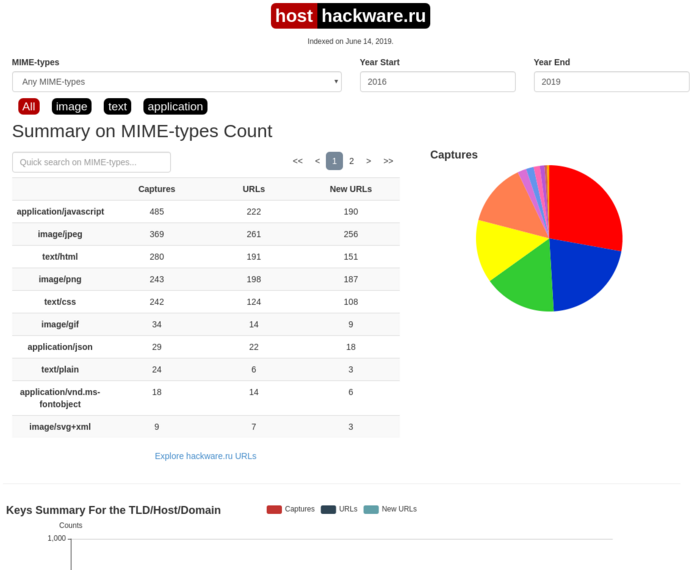700x570 pixels.
Task: Jump to last page with >> button
Action: (388, 161)
